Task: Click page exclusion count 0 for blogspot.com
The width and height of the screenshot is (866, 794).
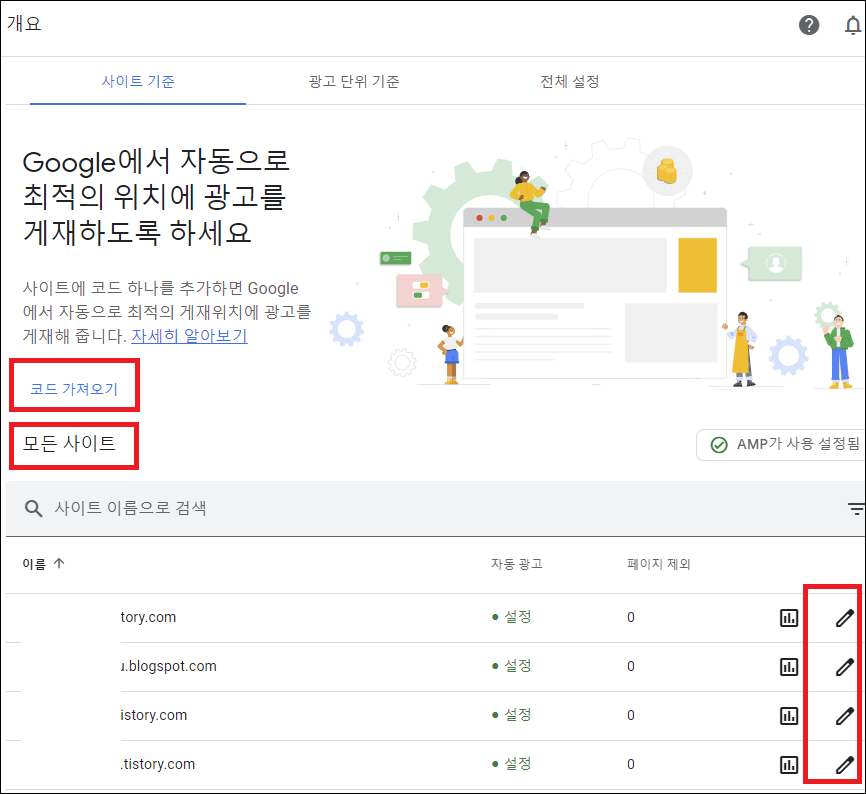Action: (x=631, y=666)
